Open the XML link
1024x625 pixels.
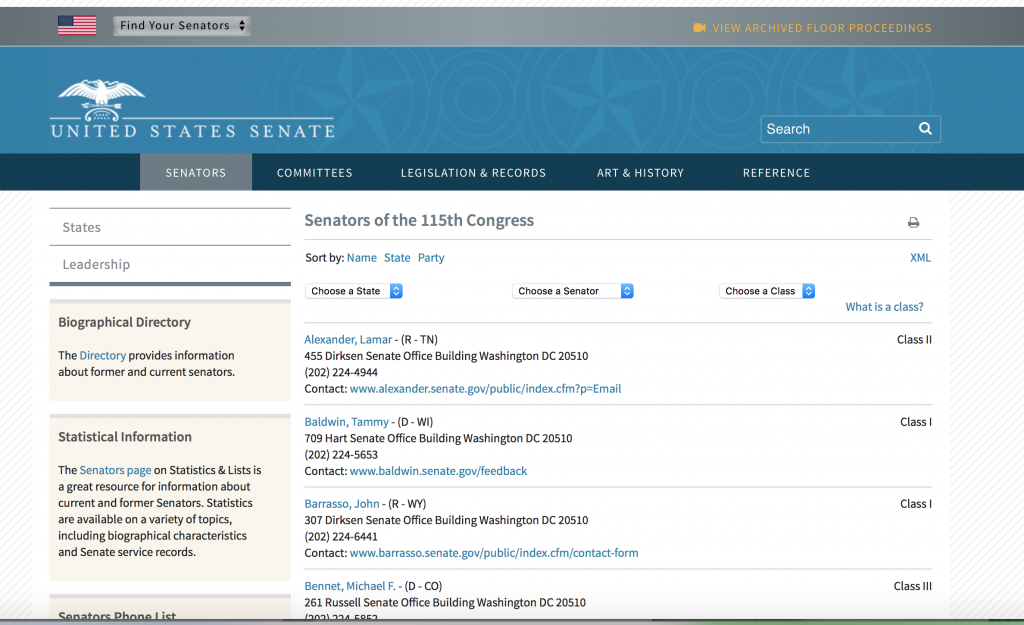920,257
